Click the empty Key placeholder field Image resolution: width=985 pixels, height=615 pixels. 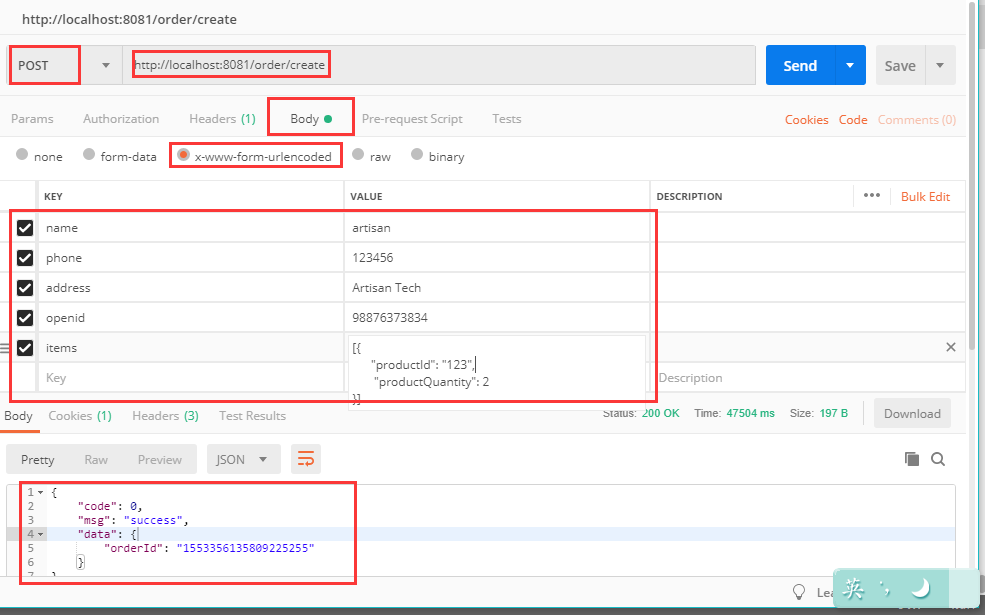191,378
